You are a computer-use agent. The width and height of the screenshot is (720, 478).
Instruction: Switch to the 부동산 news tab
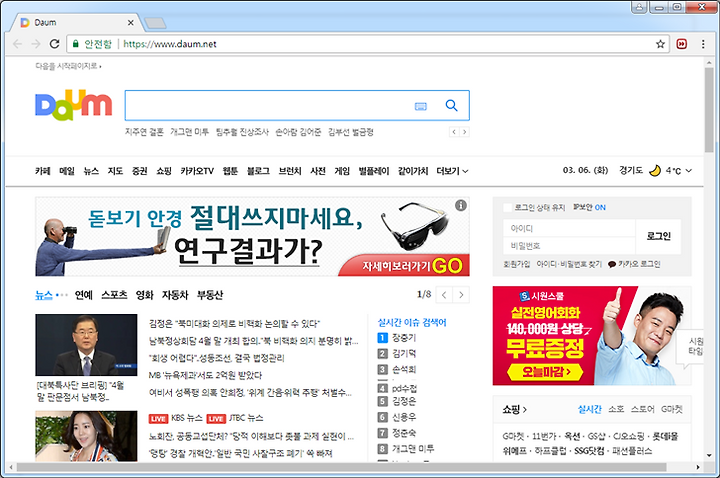coord(210,295)
